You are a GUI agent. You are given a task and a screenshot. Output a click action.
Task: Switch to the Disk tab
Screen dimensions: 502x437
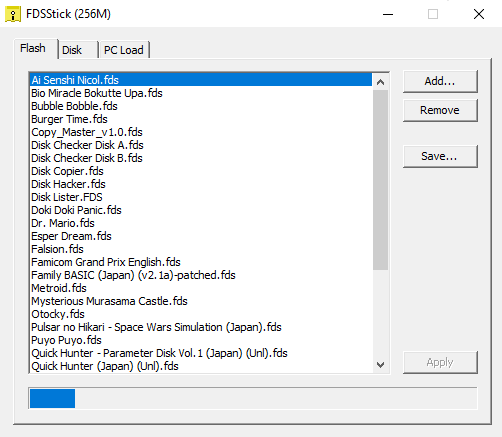(78, 50)
